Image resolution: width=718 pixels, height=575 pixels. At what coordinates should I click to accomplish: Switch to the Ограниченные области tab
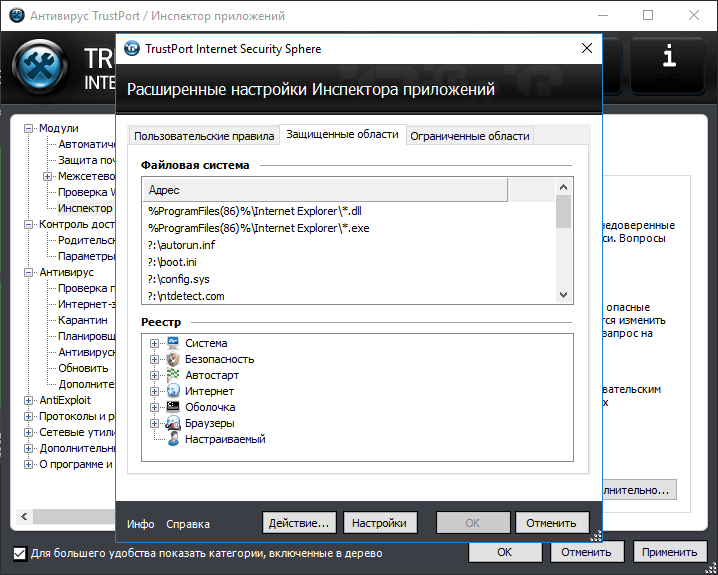[x=470, y=136]
